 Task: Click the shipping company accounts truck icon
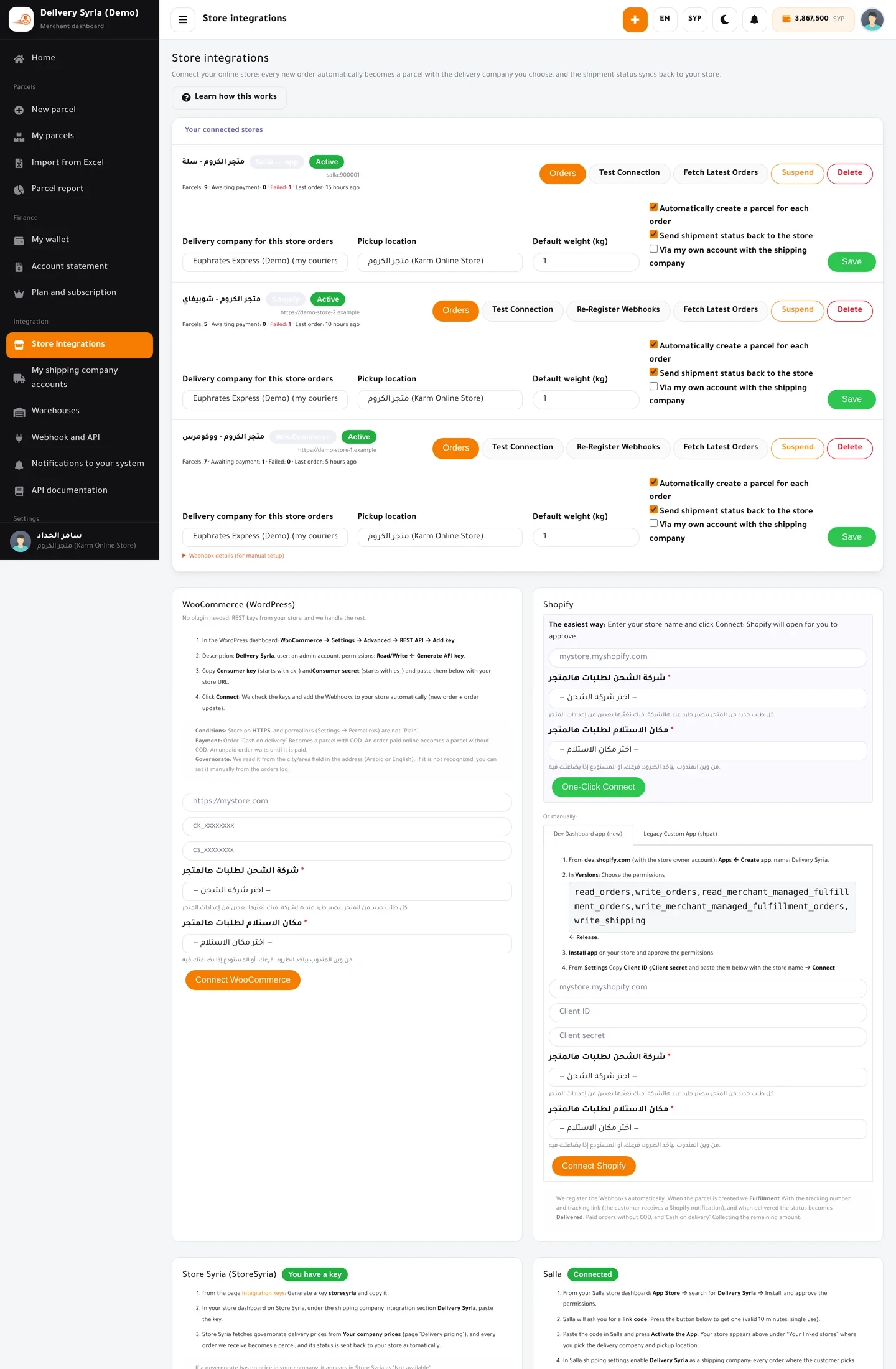click(19, 378)
